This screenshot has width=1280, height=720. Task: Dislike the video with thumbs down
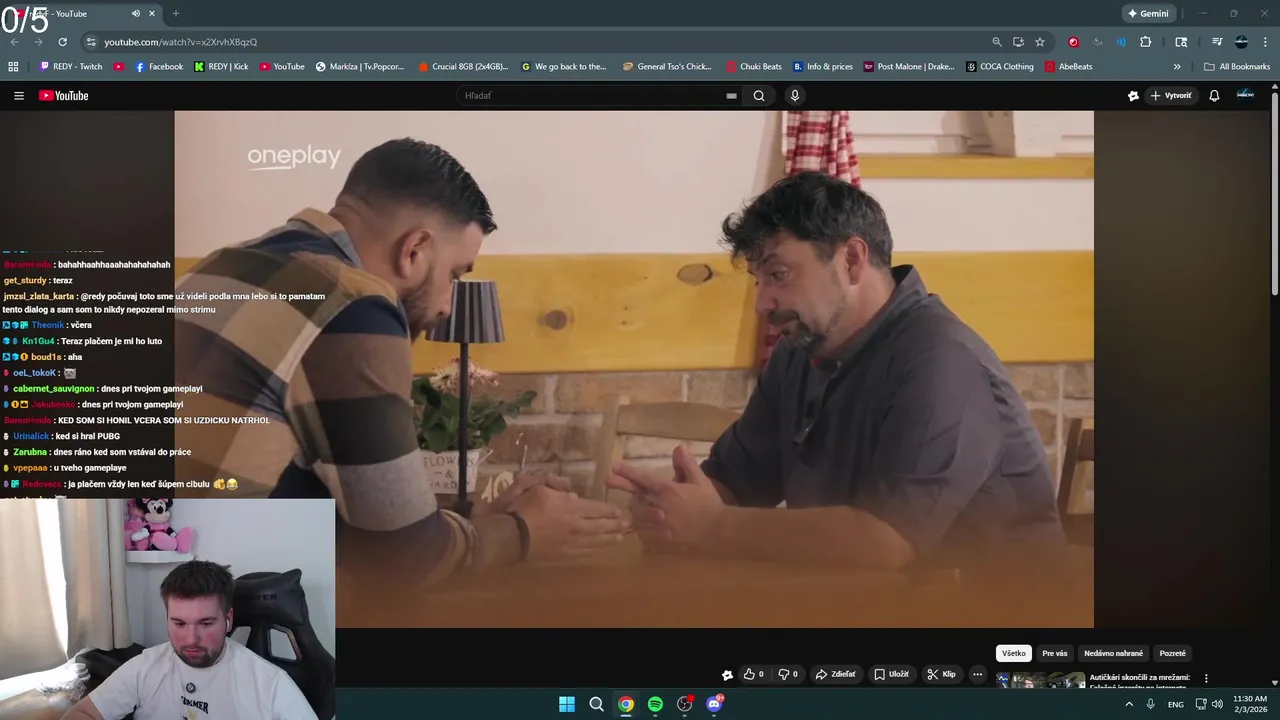(789, 674)
